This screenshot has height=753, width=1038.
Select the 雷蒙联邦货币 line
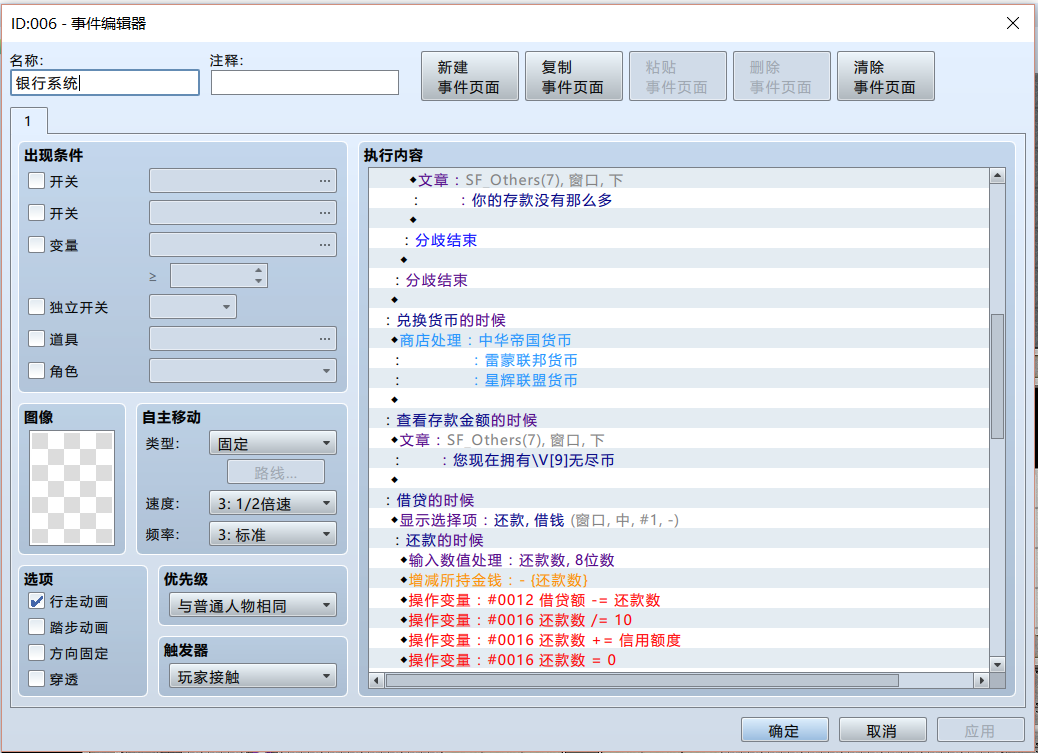[x=679, y=360]
